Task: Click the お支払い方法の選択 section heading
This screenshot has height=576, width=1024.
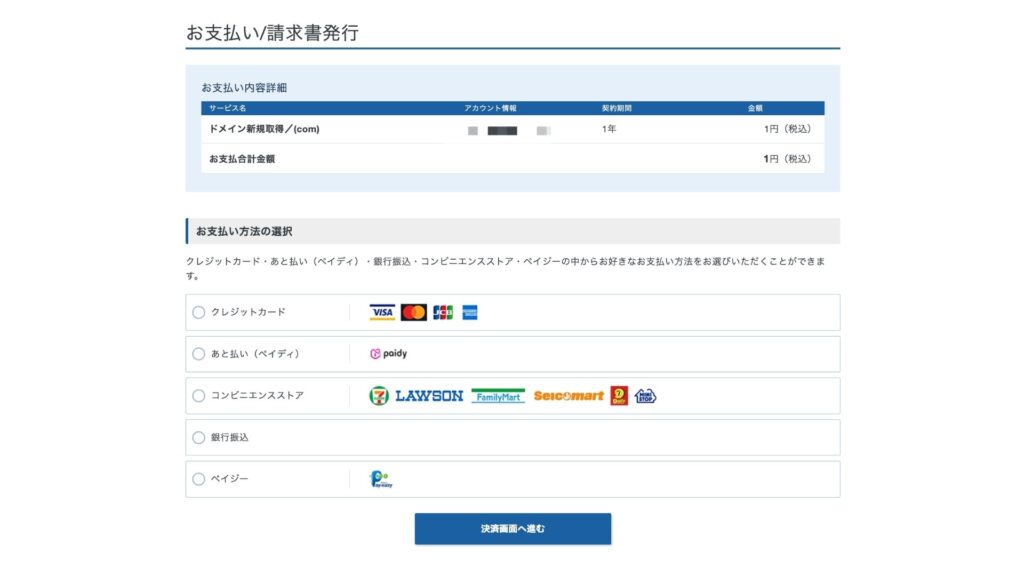Action: pyautogui.click(x=244, y=231)
